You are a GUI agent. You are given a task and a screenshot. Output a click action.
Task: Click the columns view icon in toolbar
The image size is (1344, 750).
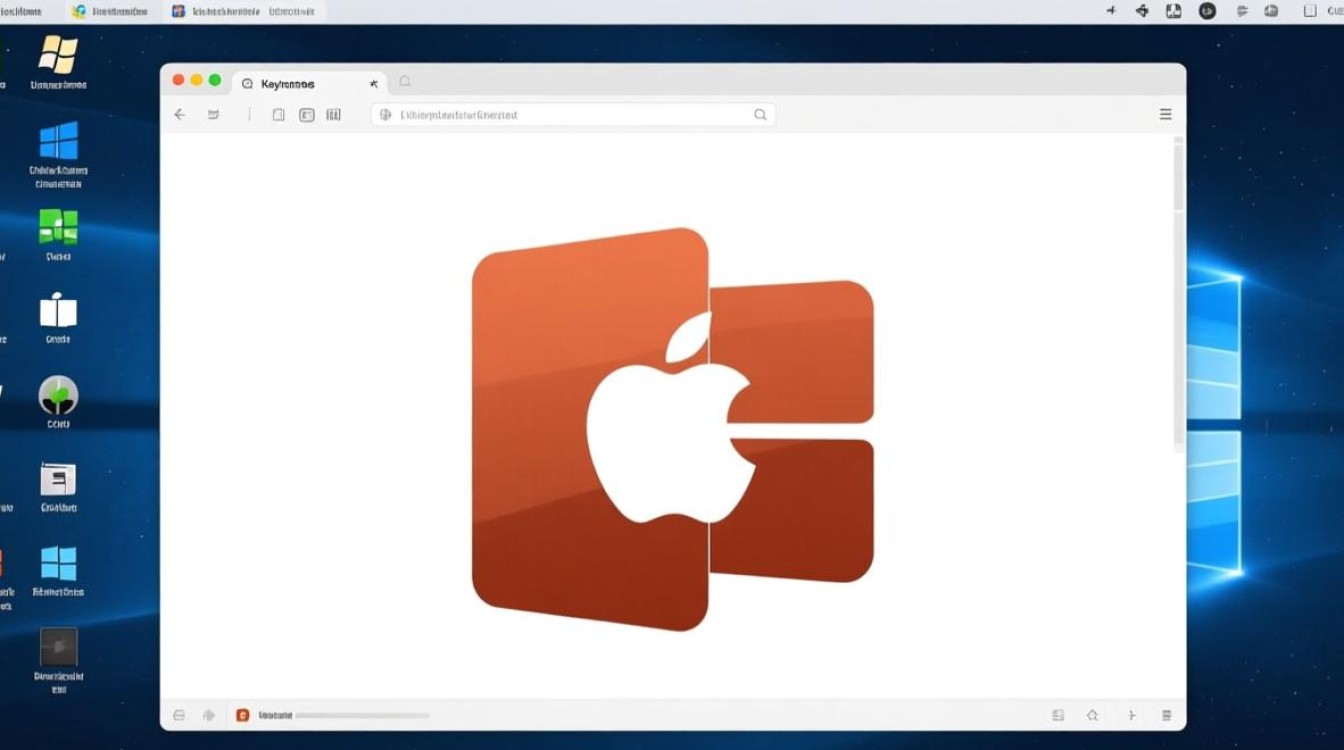point(334,115)
